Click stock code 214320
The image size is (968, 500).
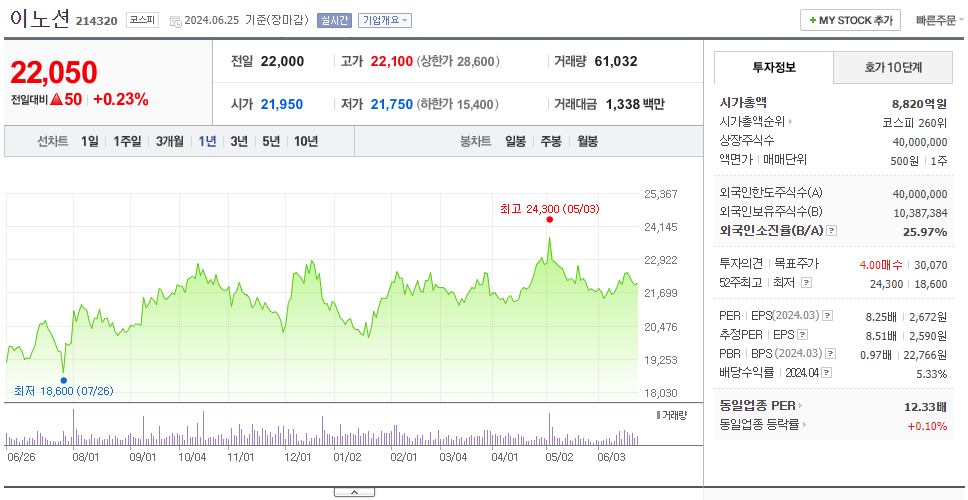point(96,21)
